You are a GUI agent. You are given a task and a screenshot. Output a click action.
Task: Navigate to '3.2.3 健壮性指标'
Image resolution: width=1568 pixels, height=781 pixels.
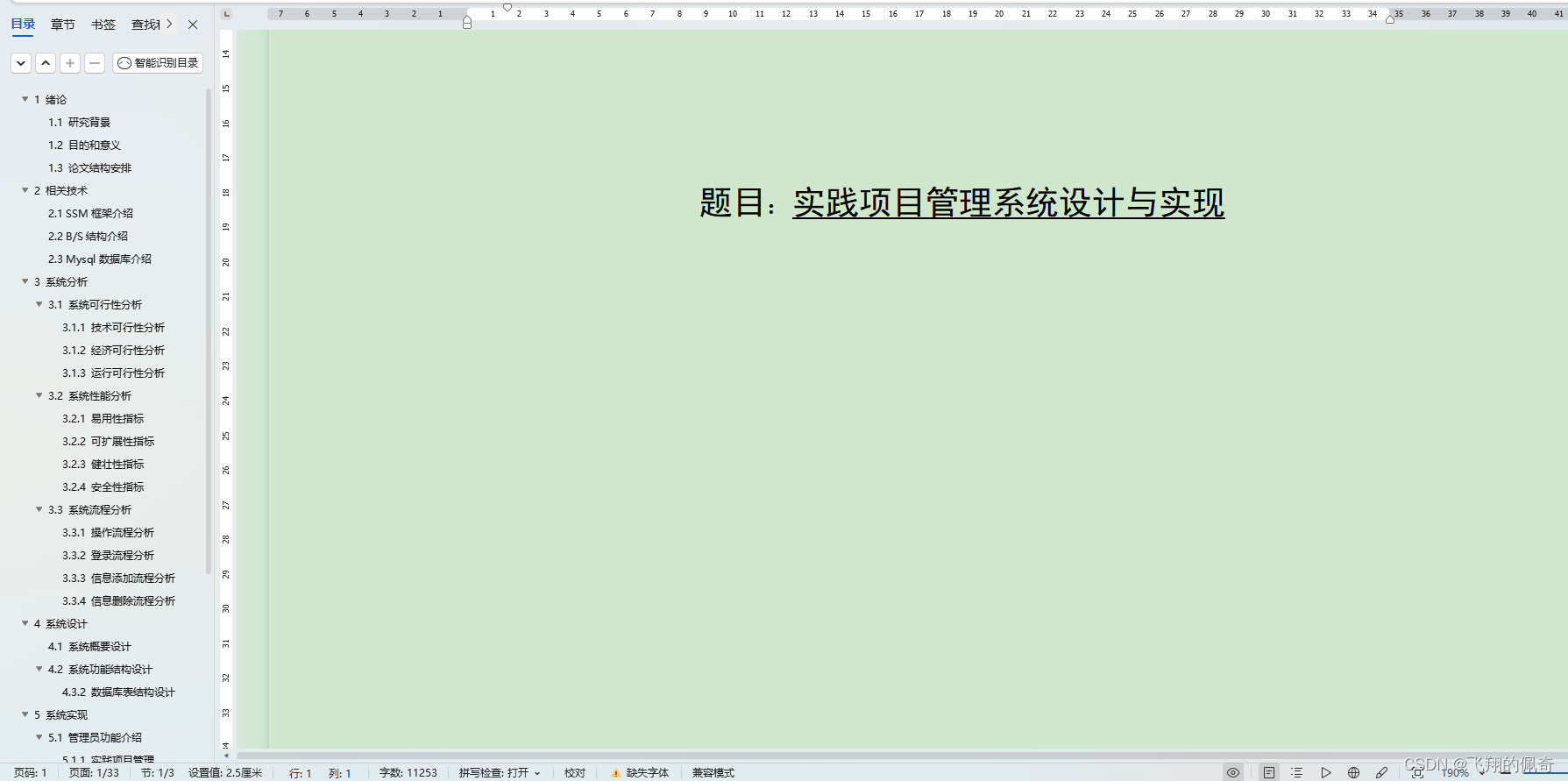point(103,465)
